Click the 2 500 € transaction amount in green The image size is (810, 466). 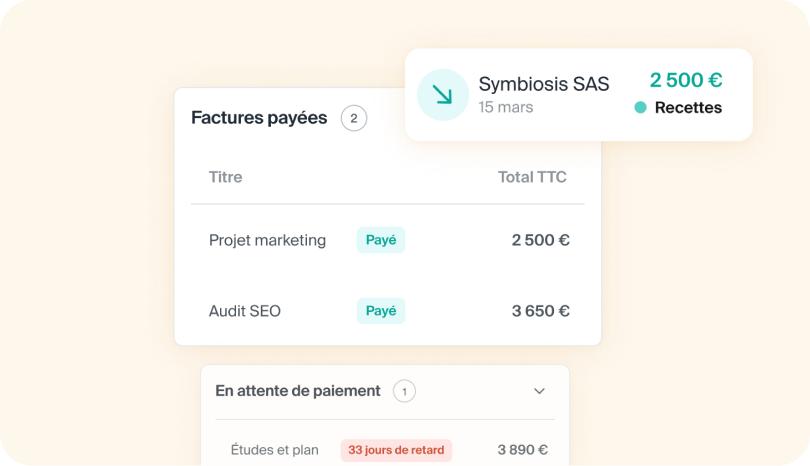(x=686, y=80)
